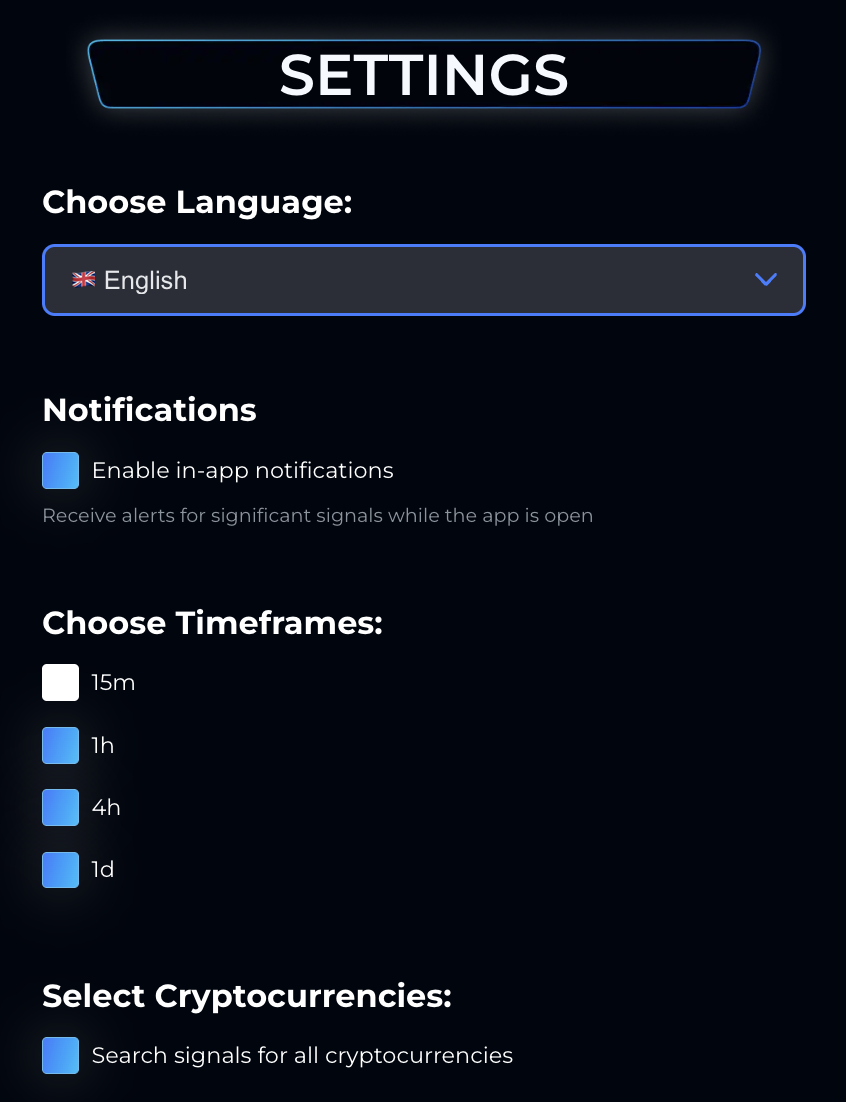Click the SETTINGS title banner
The image size is (846, 1102).
click(424, 75)
